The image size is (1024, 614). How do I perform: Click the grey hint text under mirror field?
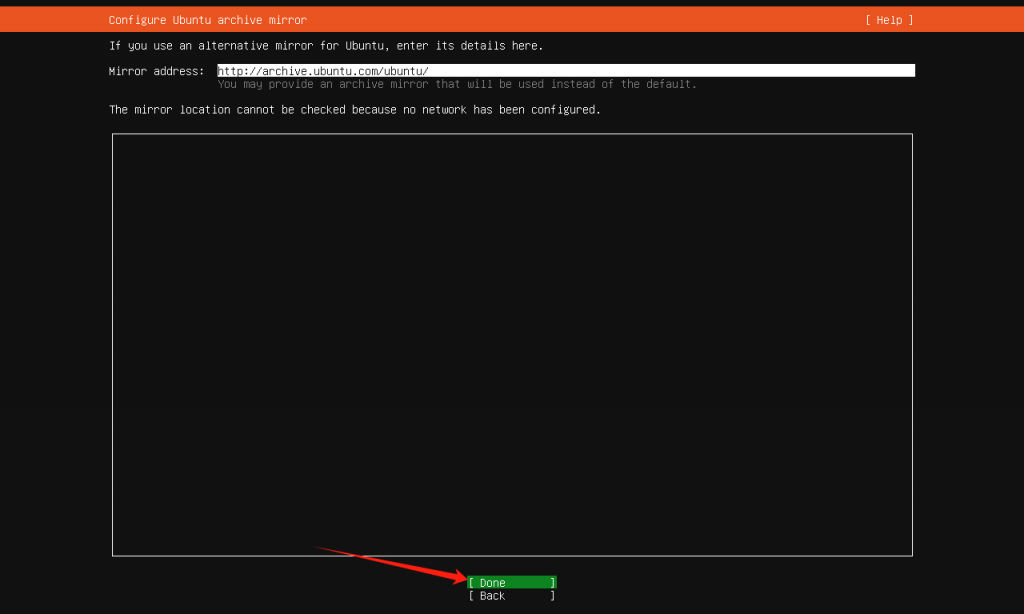(x=456, y=84)
